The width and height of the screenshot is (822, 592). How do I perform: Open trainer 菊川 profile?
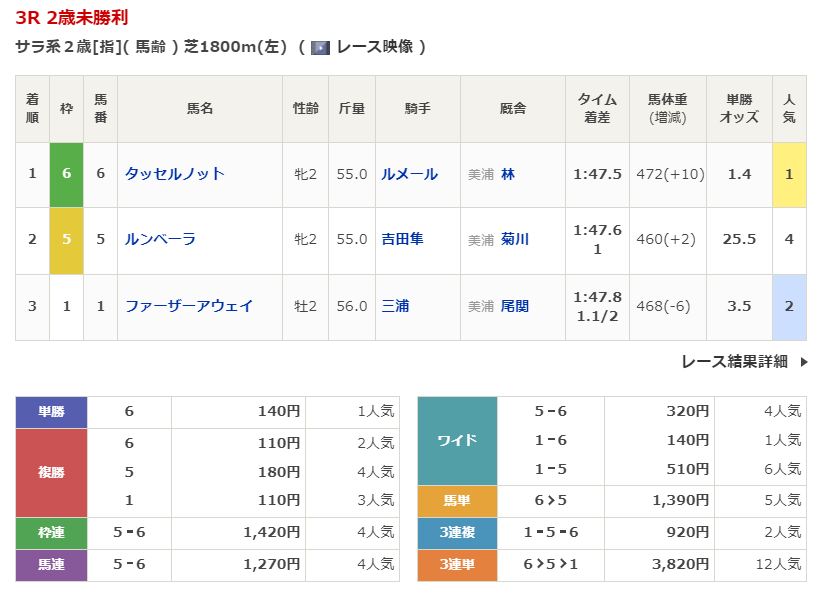click(514, 240)
